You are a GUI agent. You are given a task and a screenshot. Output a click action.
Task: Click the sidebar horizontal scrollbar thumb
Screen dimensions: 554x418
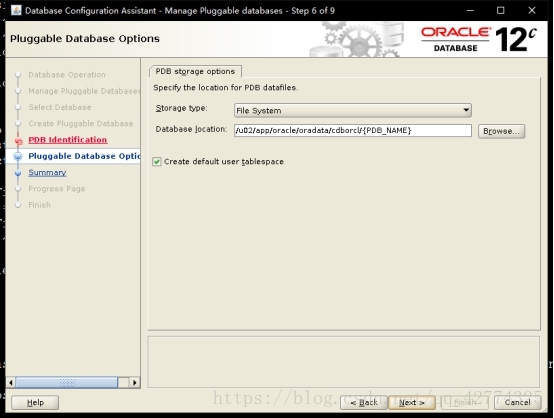pyautogui.click(x=66, y=382)
